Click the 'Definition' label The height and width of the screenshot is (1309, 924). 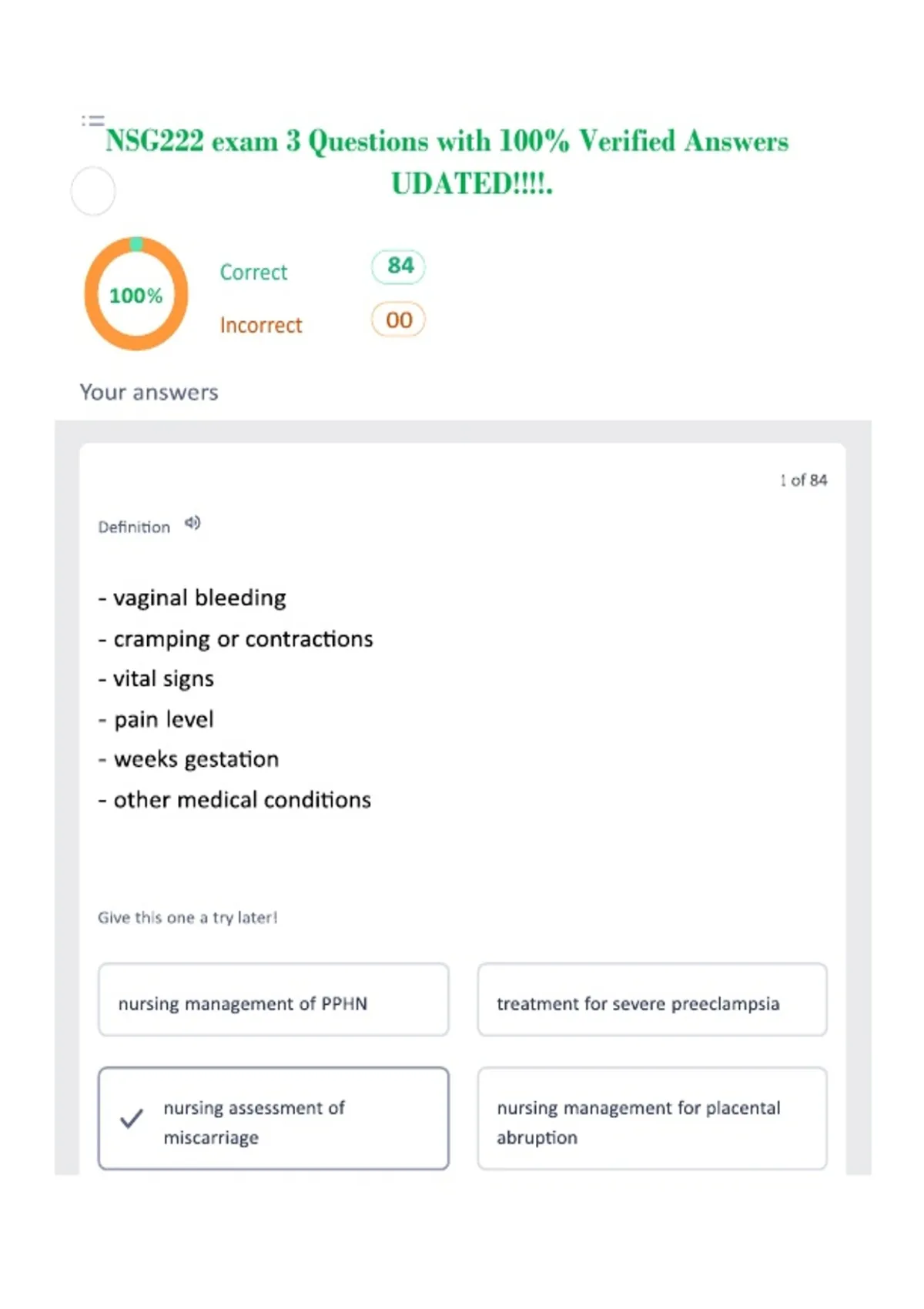point(134,527)
